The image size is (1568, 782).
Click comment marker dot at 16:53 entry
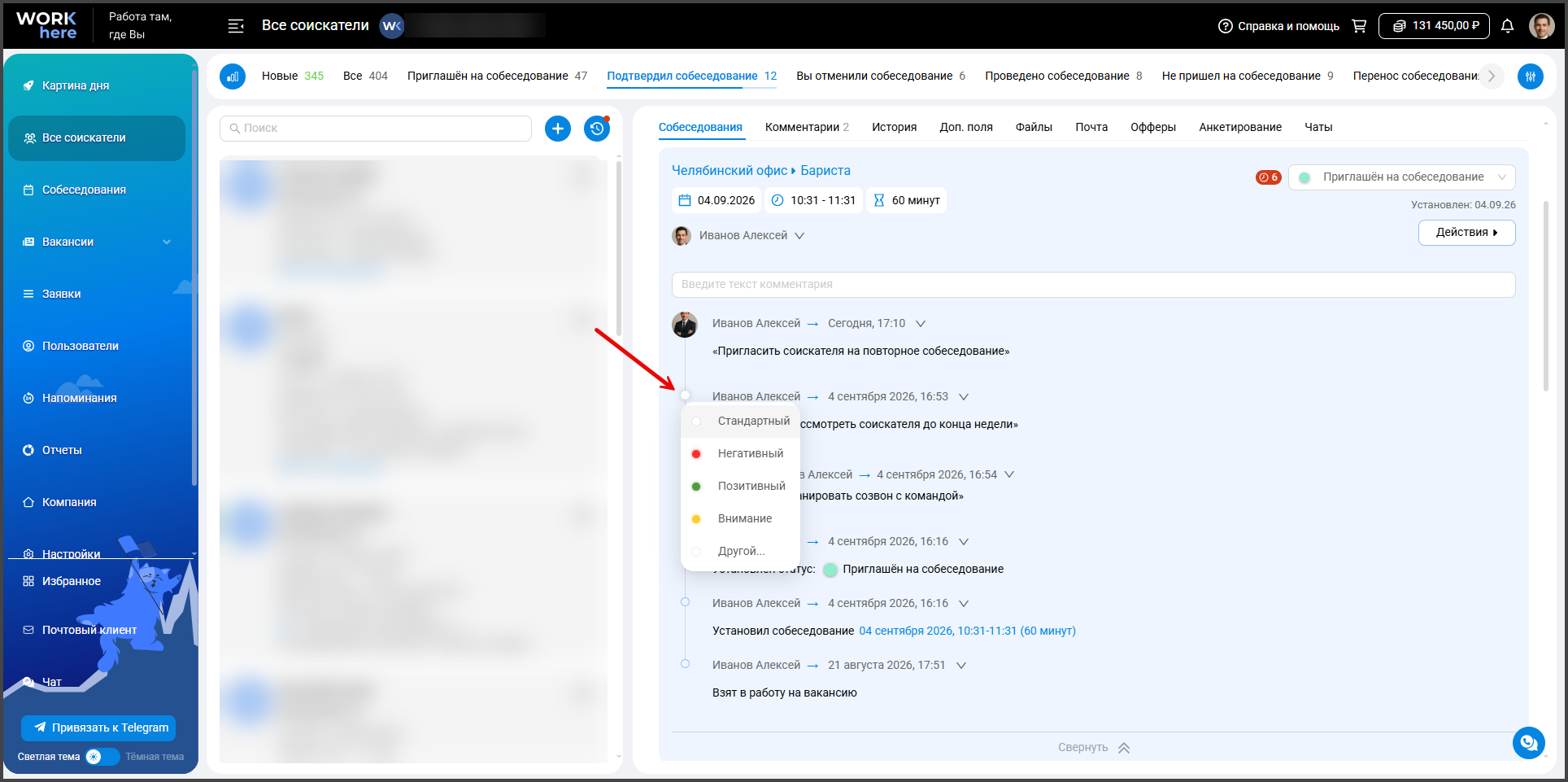click(685, 395)
